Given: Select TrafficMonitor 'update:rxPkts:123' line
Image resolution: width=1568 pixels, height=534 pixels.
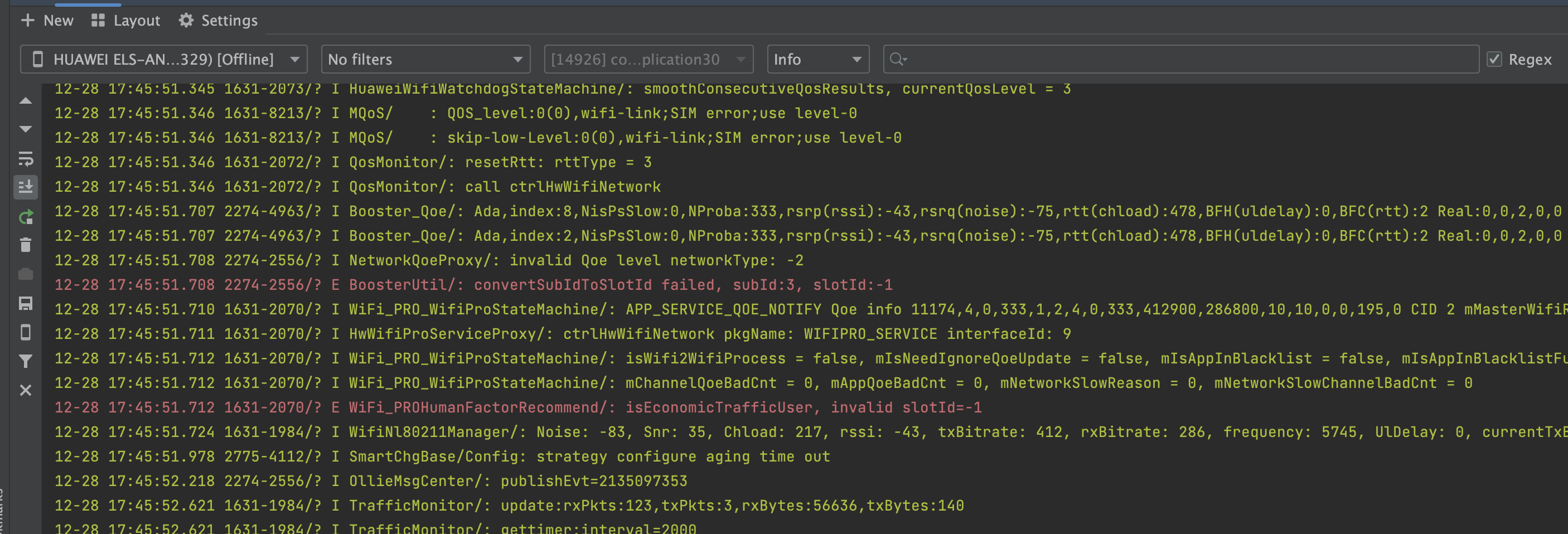Looking at the screenshot, I should (x=510, y=506).
